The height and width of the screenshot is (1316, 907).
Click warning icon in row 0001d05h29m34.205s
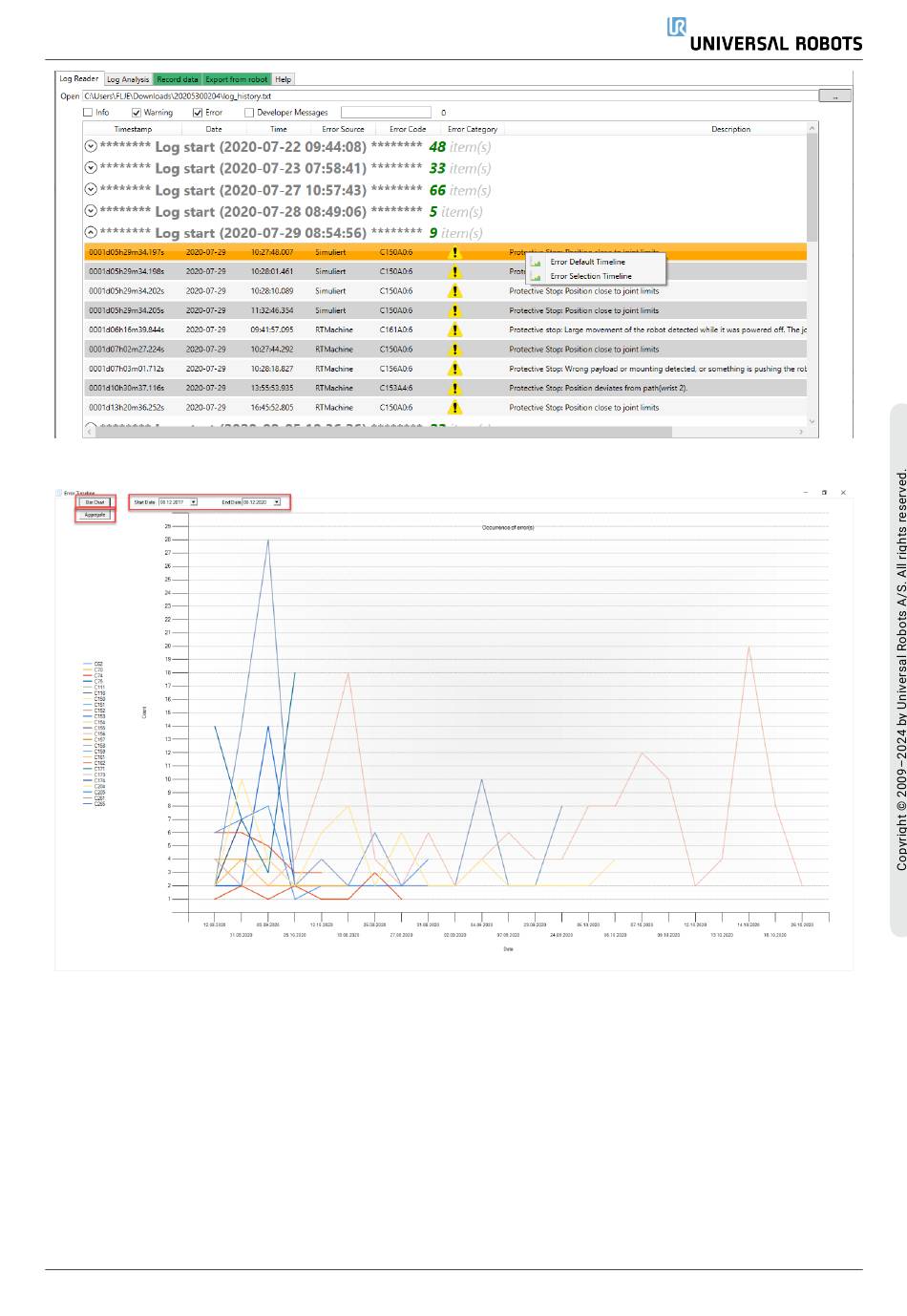455,310
